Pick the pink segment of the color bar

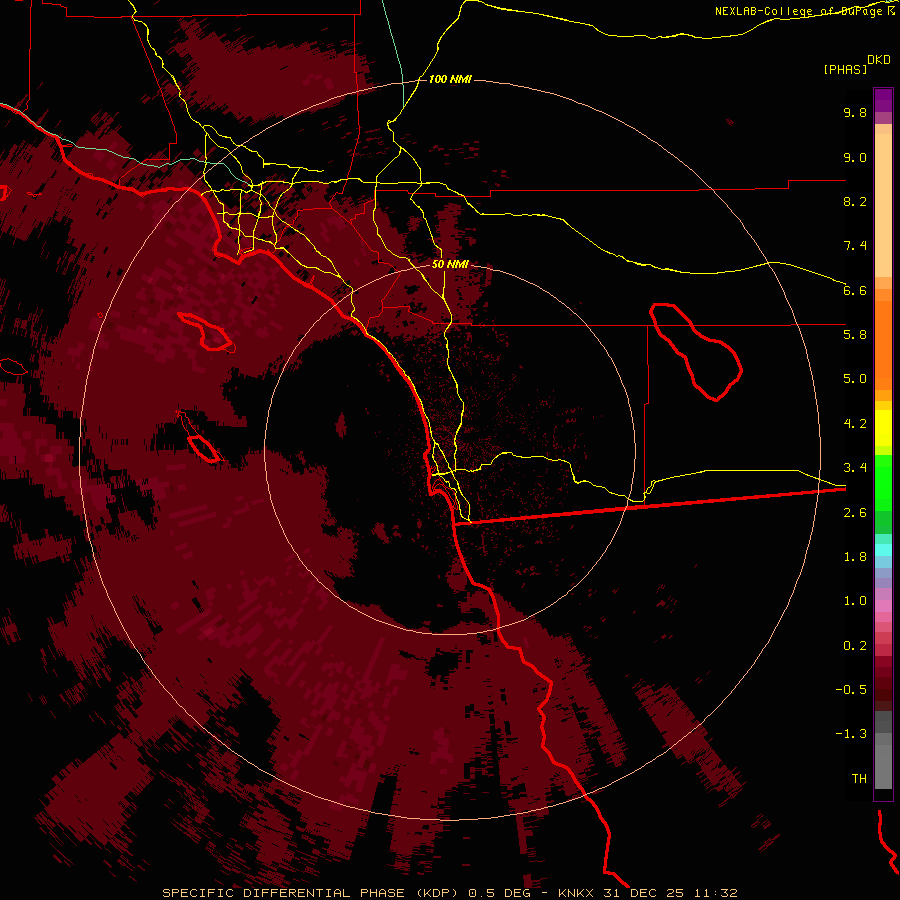point(883,606)
